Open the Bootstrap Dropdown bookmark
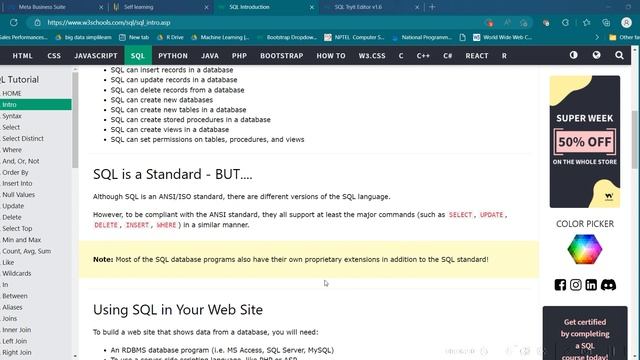The height and width of the screenshot is (360, 640). [x=287, y=37]
